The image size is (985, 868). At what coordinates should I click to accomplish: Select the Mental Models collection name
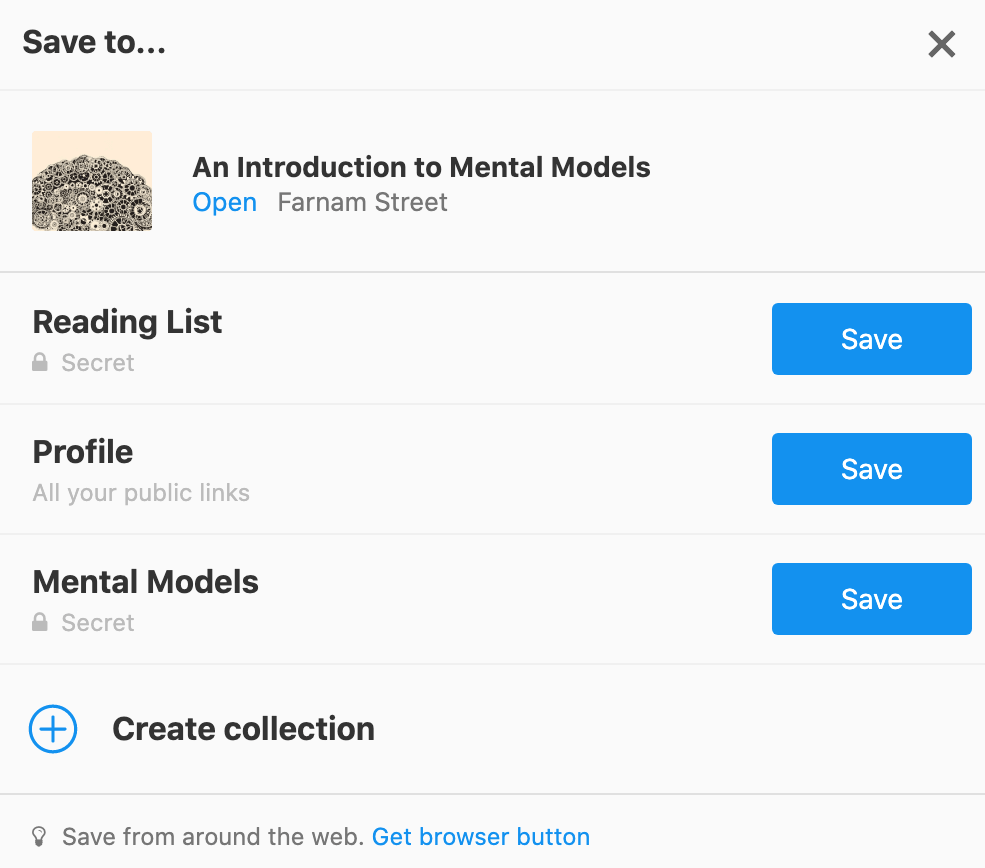[145, 582]
